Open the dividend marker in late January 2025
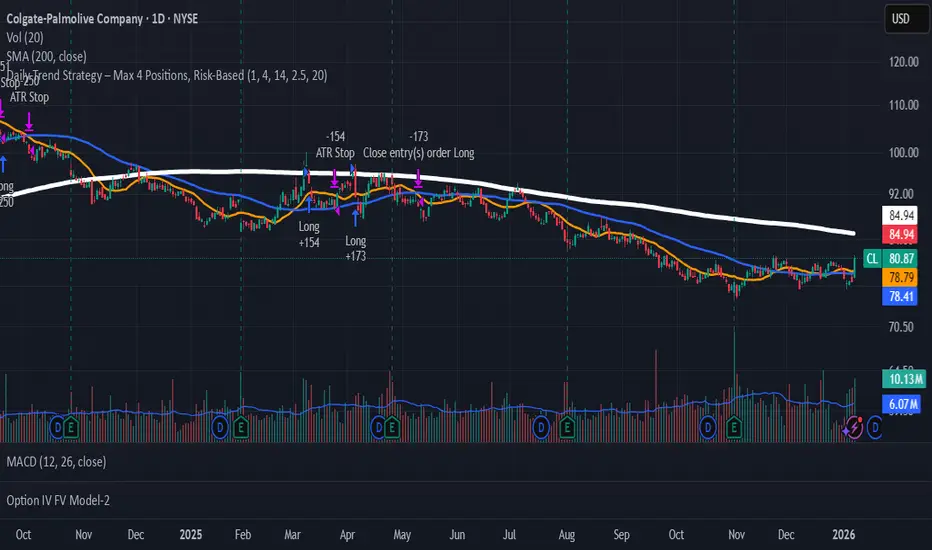The height and width of the screenshot is (550, 932). click(220, 427)
